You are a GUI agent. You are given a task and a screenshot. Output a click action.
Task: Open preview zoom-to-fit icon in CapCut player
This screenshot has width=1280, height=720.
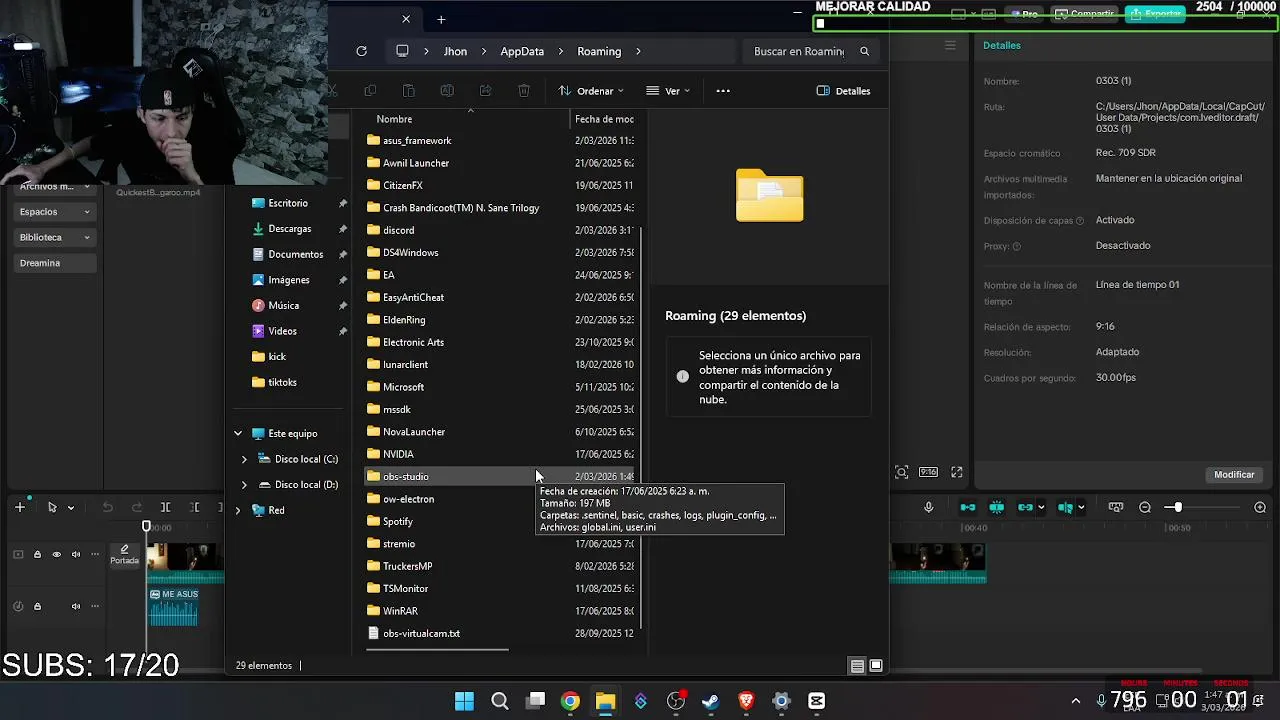click(x=902, y=472)
